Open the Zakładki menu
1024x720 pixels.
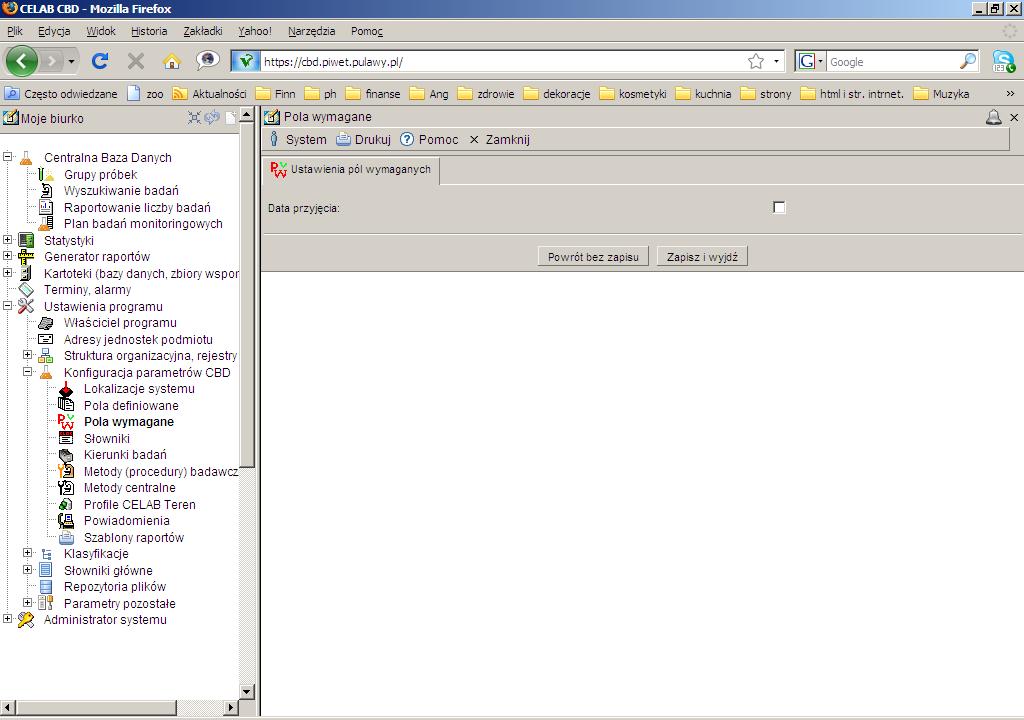click(202, 31)
